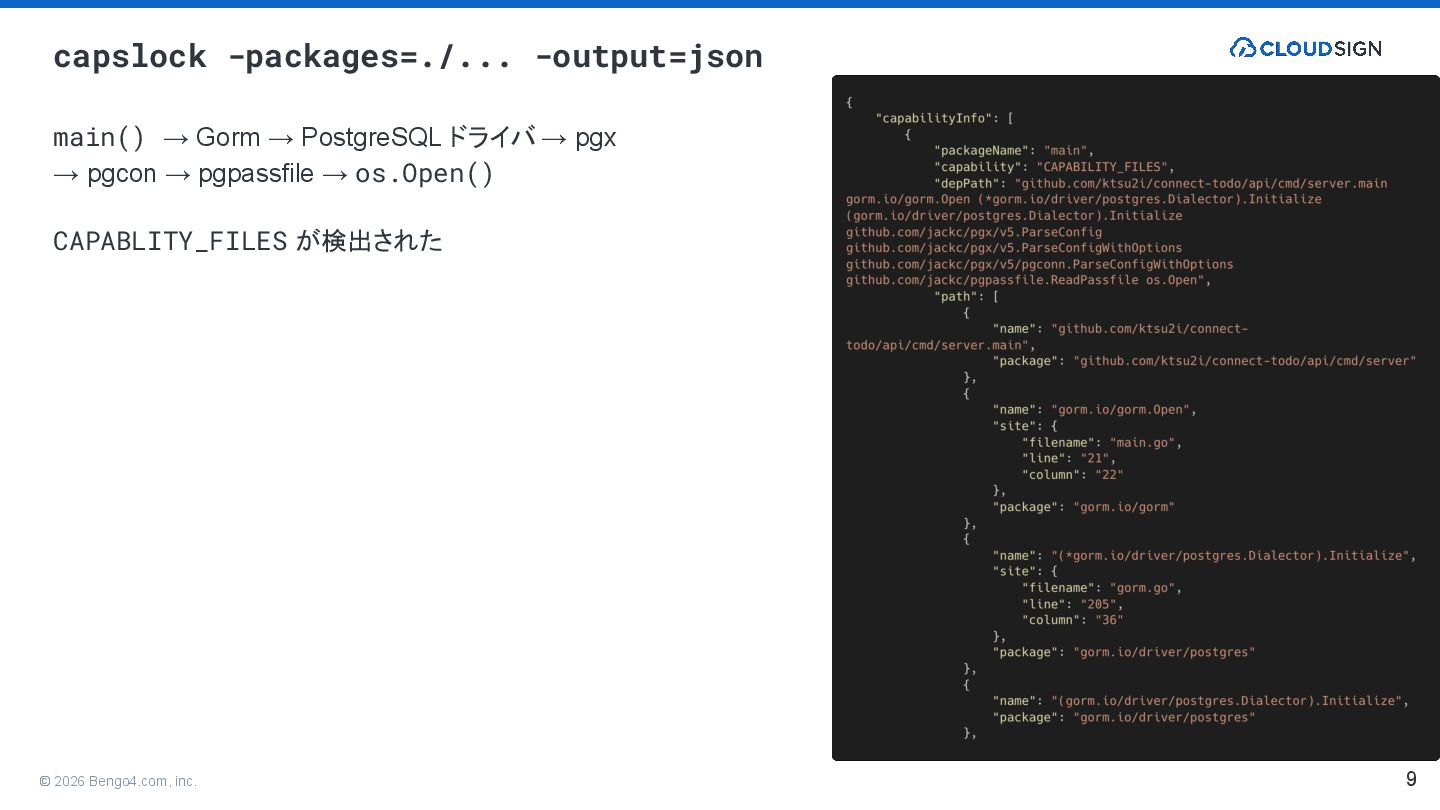Image resolution: width=1440 pixels, height=810 pixels.
Task: Click the "filename": "gorm.go" line
Action: point(1102,588)
